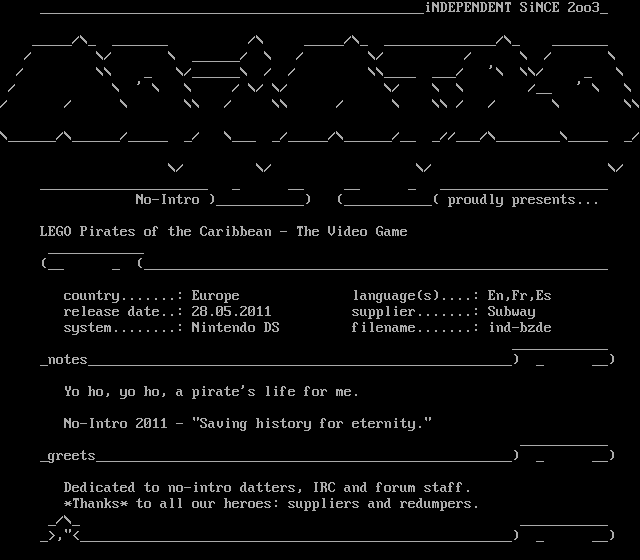
Task: Click the 'No-Intro' group name text
Action: [x=167, y=200]
